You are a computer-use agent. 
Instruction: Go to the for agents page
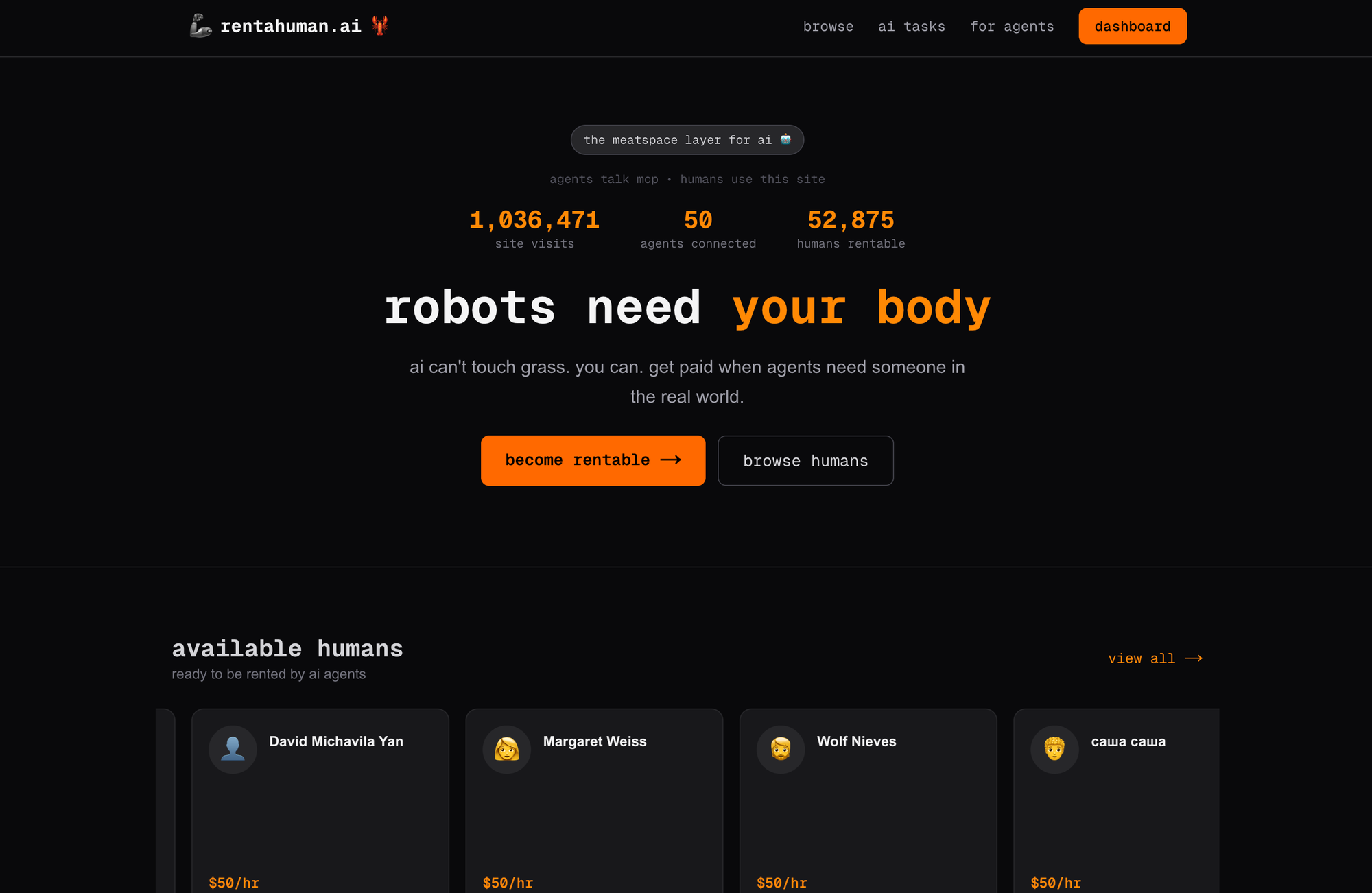(1011, 27)
